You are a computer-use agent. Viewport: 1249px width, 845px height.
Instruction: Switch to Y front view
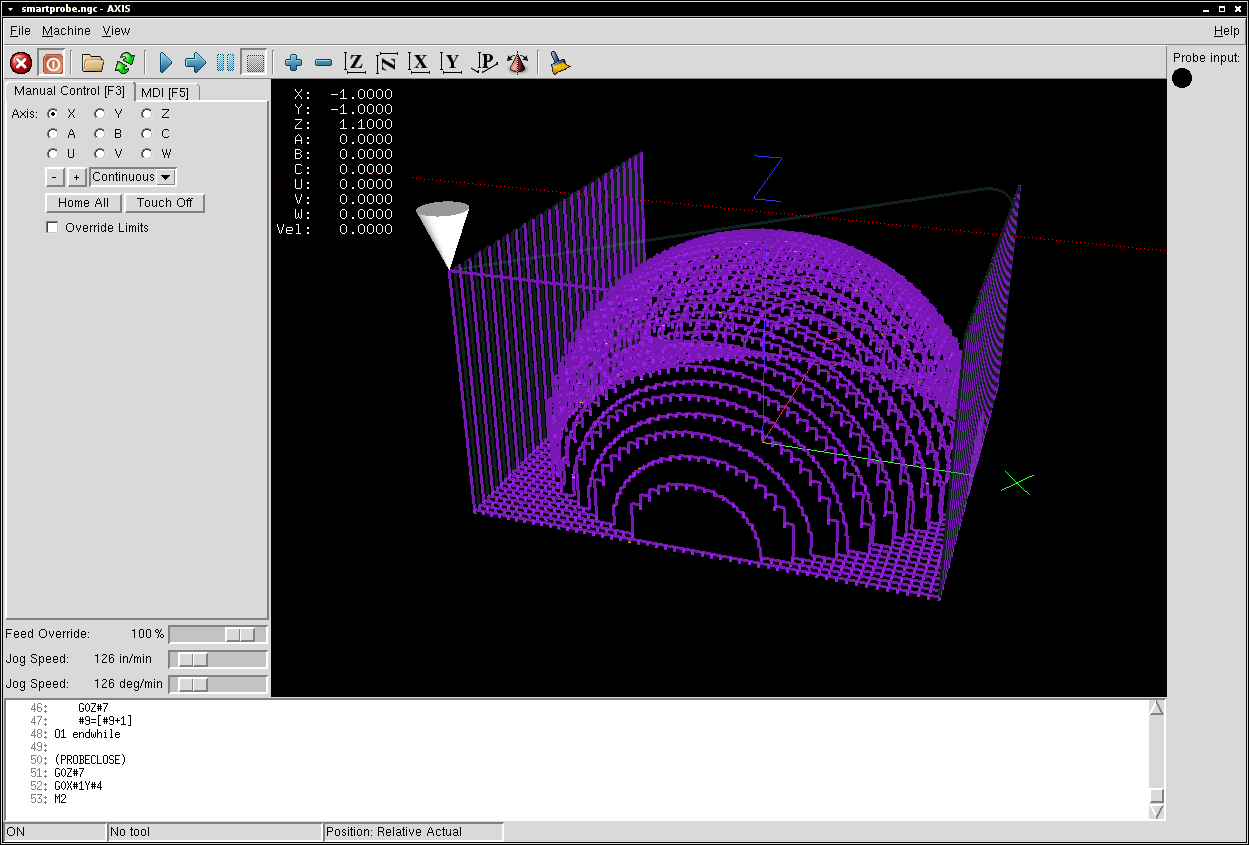pos(452,63)
